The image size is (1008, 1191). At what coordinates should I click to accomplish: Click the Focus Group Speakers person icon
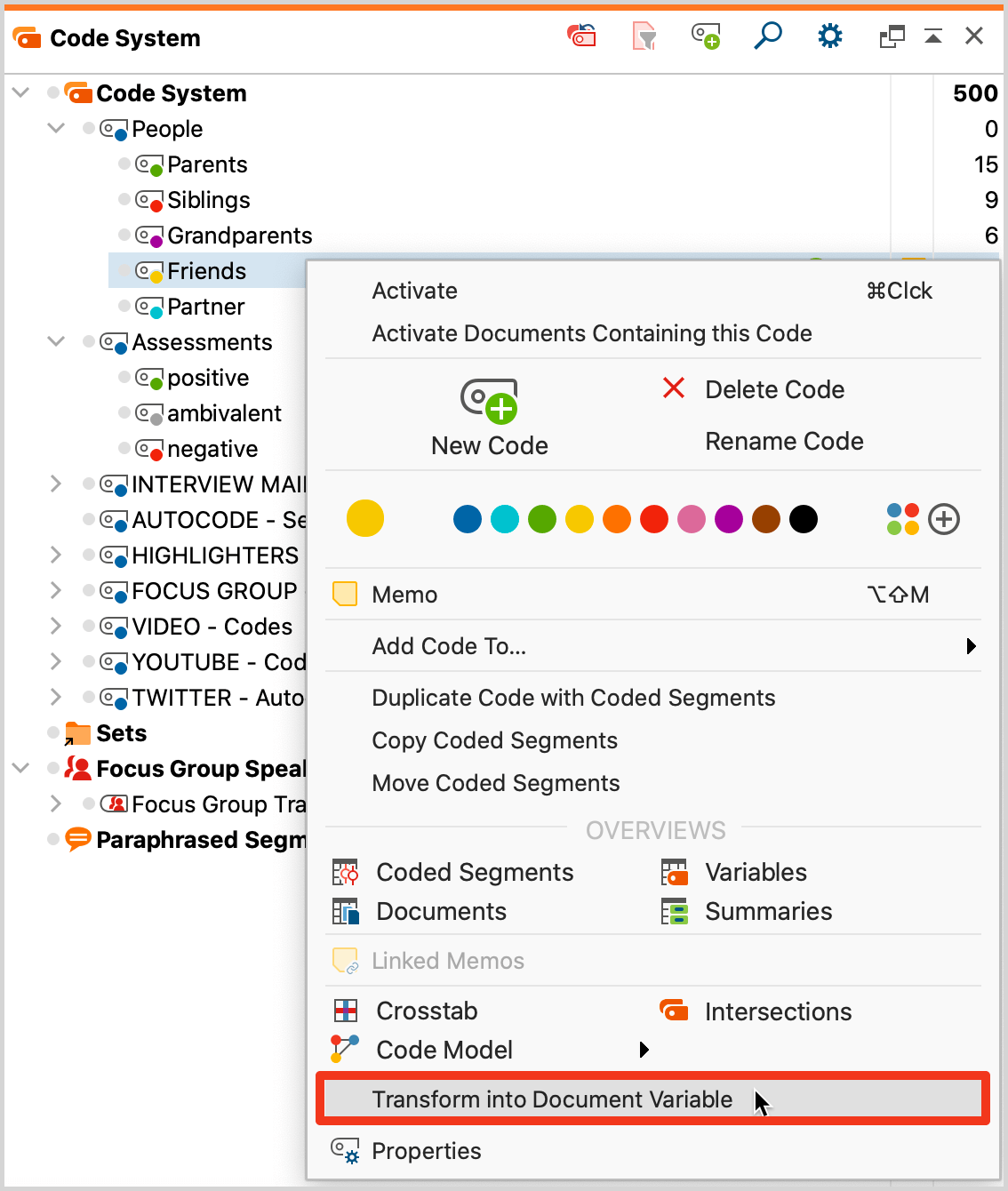78,768
